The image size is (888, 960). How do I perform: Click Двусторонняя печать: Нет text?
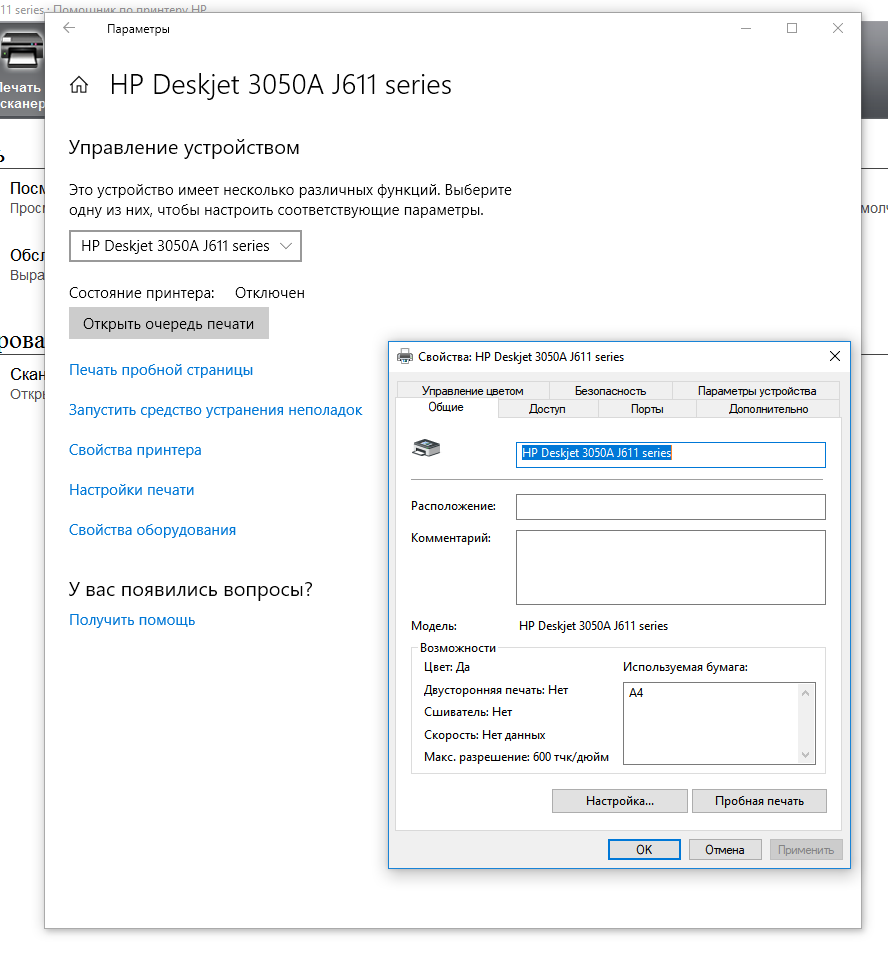pos(495,690)
